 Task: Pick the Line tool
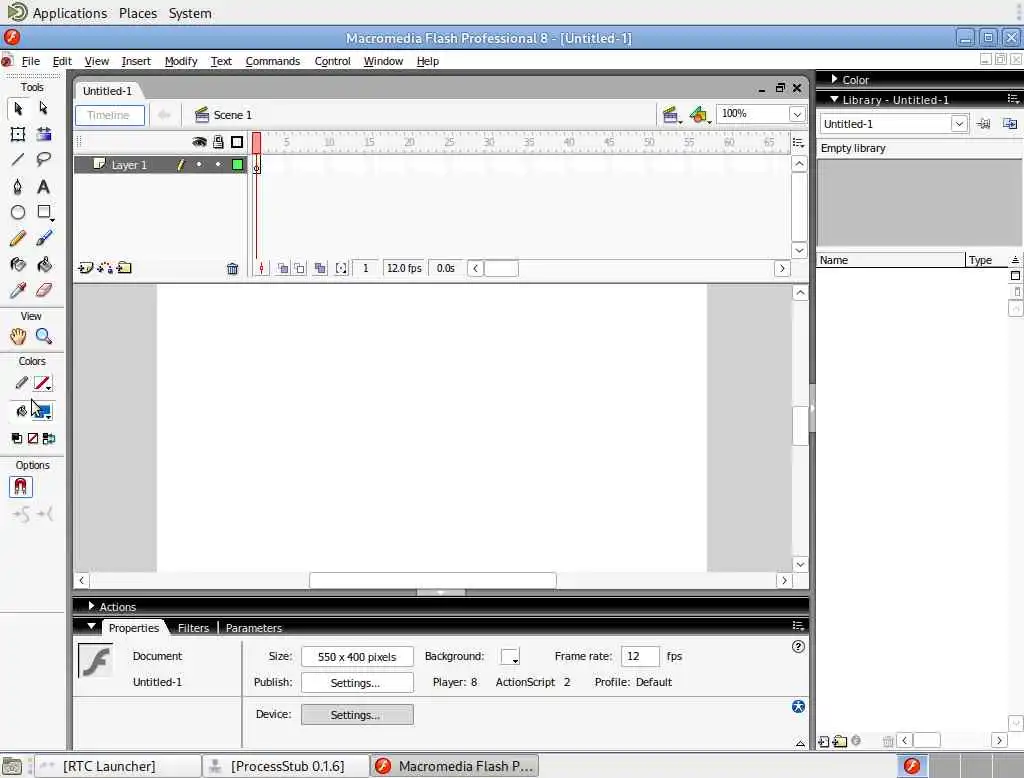(18, 160)
